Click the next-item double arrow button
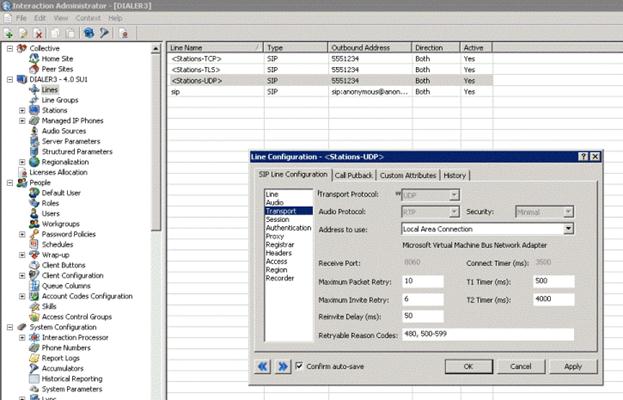The image size is (623, 400). coord(282,367)
